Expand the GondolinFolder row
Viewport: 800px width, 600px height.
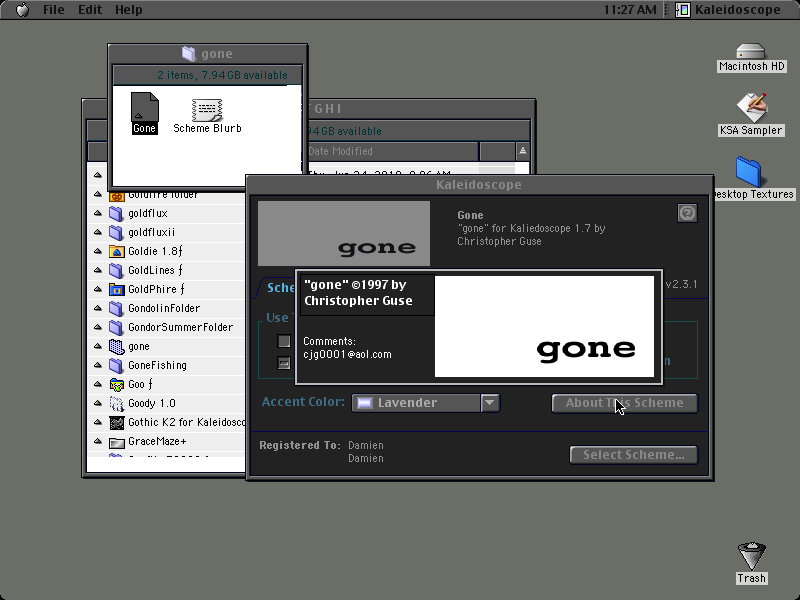click(x=98, y=308)
